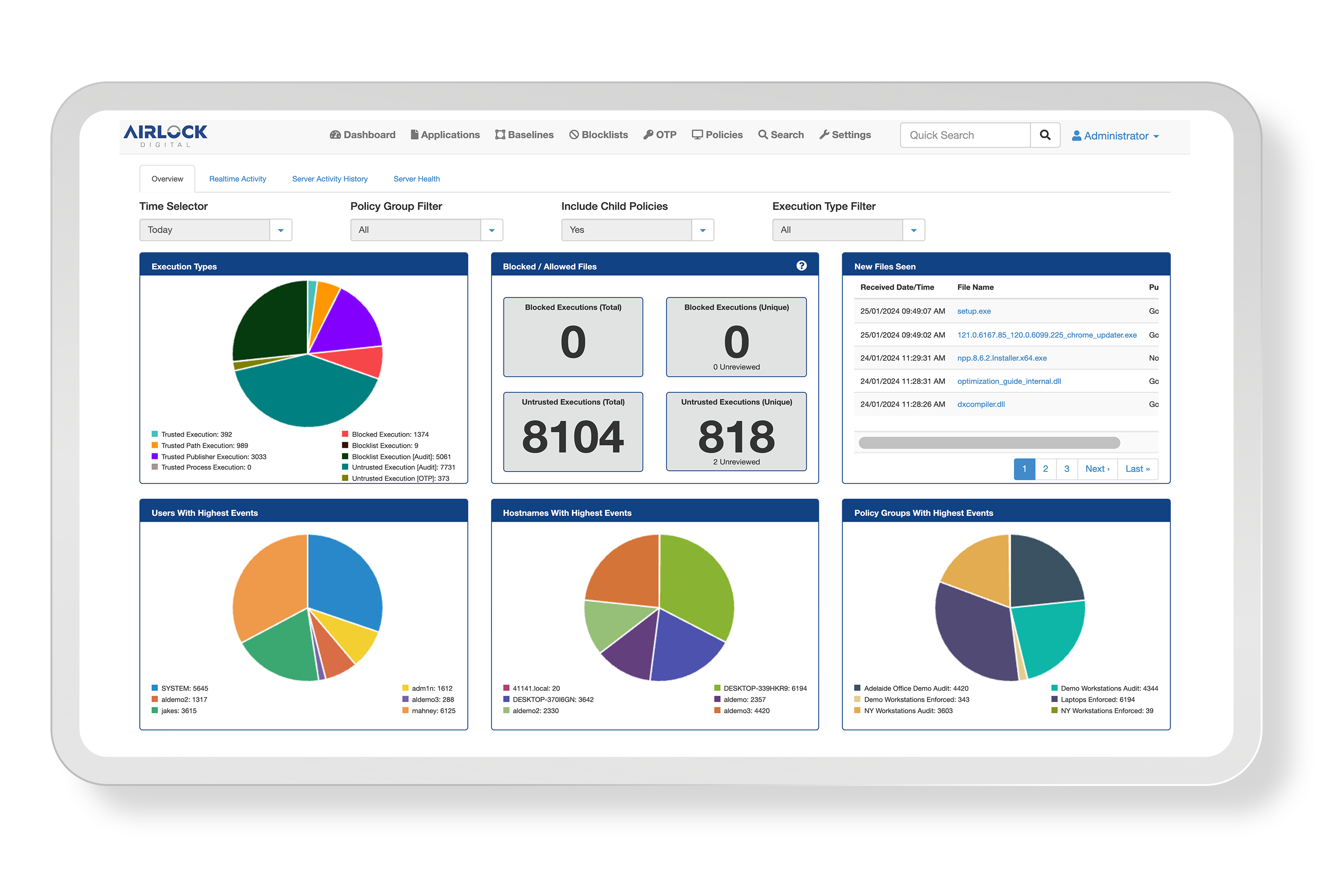Click the help question mark icon

point(801,266)
